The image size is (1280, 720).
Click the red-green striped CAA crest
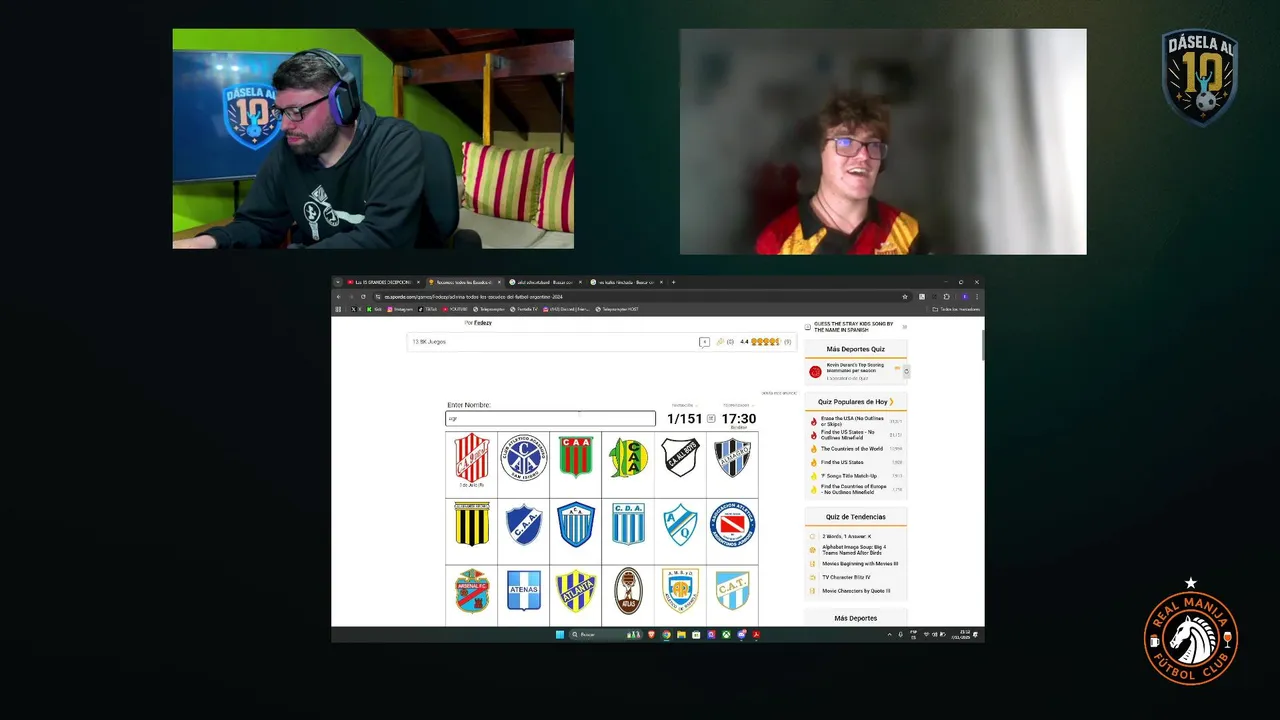(576, 457)
